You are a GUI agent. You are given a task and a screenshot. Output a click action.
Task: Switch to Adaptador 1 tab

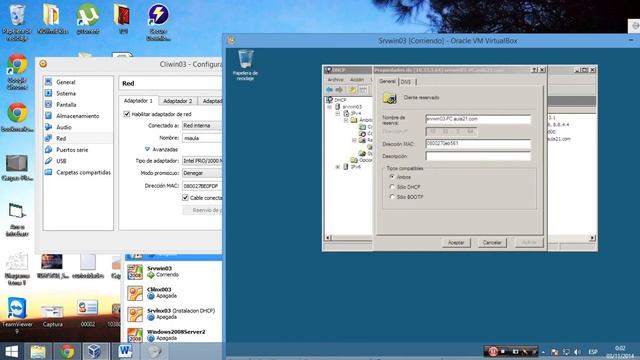[x=138, y=100]
